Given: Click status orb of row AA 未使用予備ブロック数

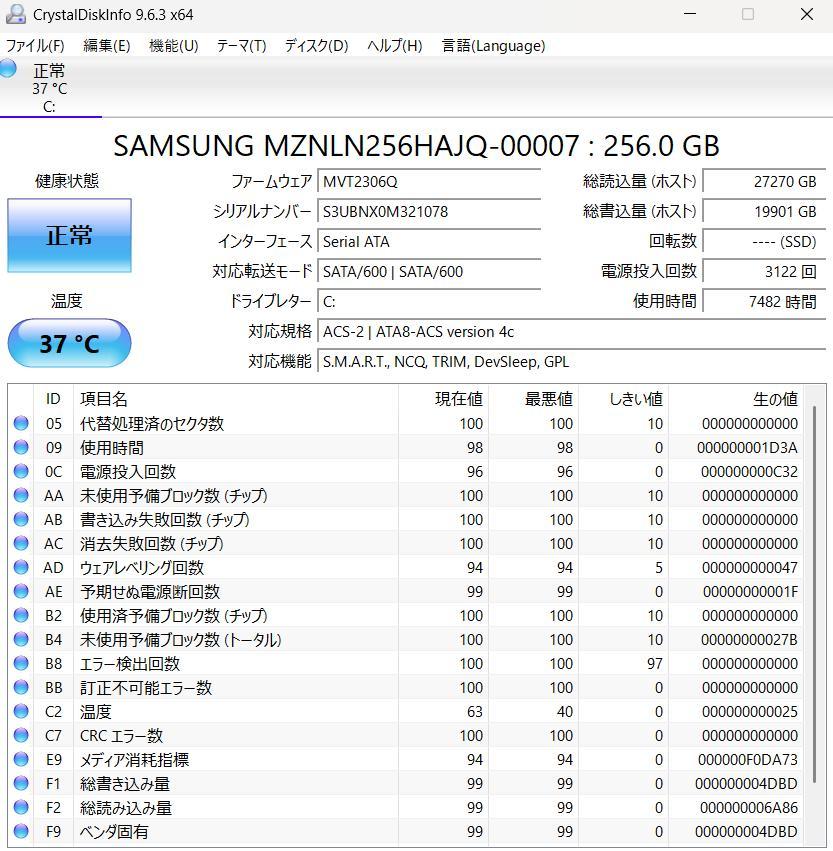Looking at the screenshot, I should (21, 495).
